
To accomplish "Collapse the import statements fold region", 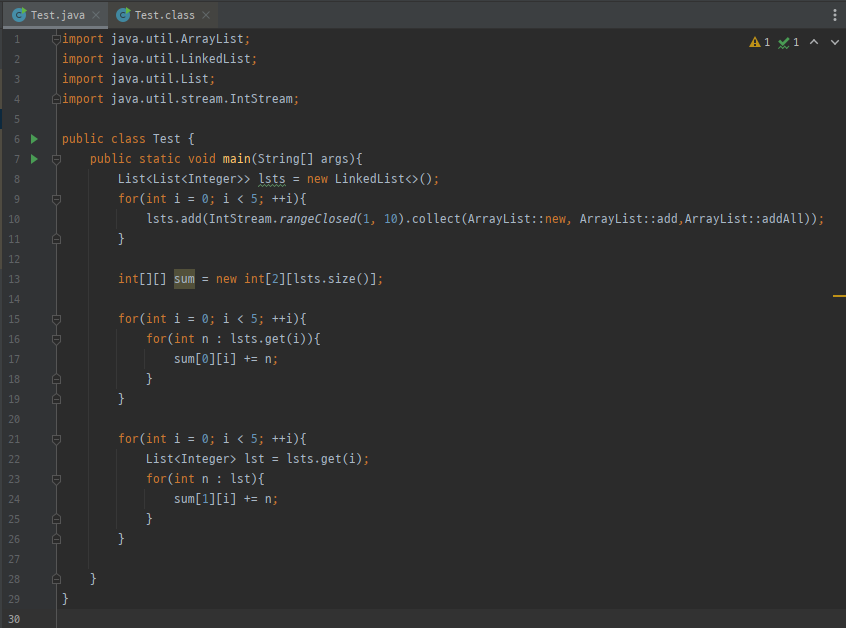I will pos(56,39).
